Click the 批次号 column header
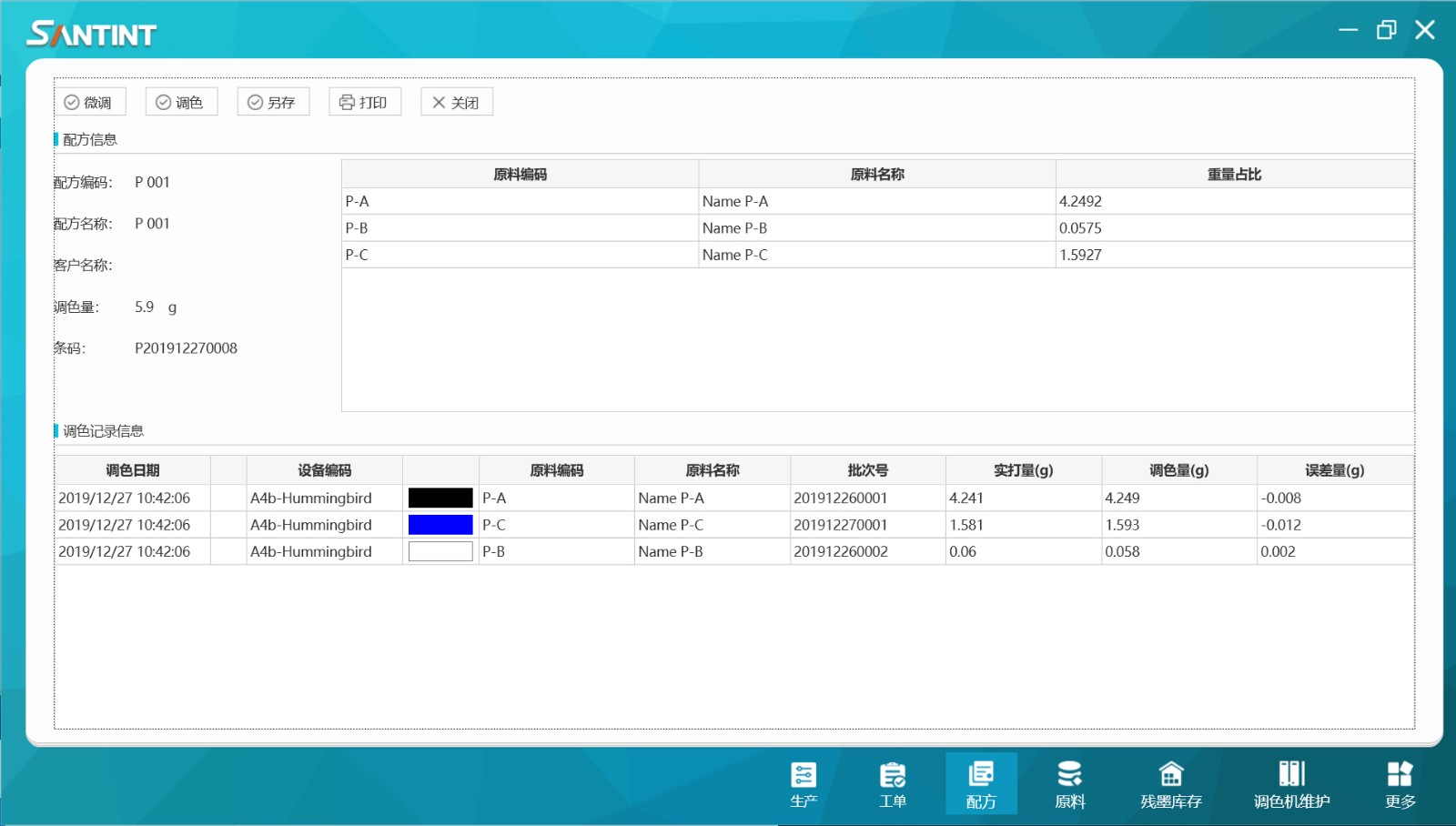 868,470
